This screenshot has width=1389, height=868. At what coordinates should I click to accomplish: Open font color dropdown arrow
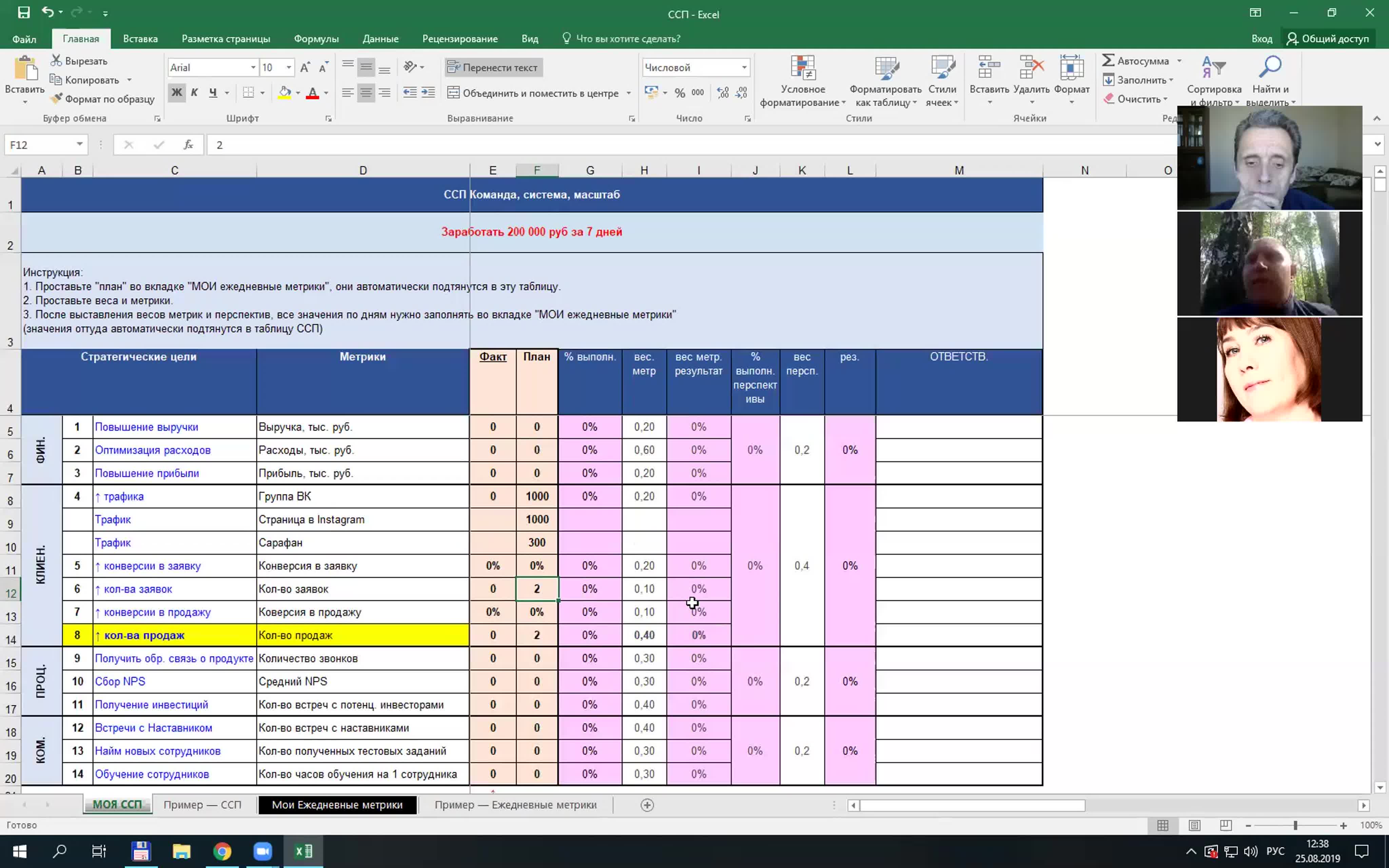[x=326, y=93]
